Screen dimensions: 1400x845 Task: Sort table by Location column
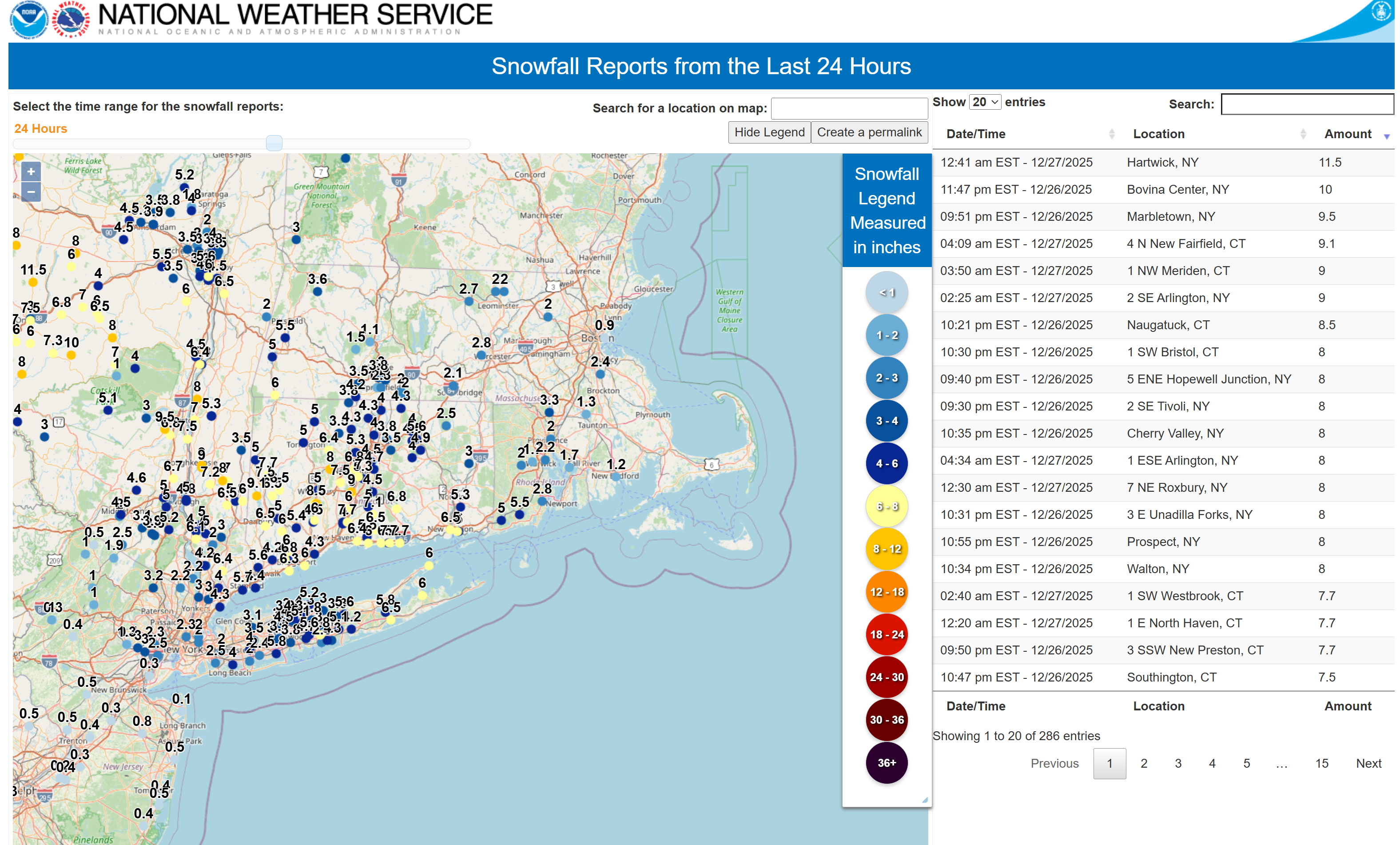click(1159, 134)
